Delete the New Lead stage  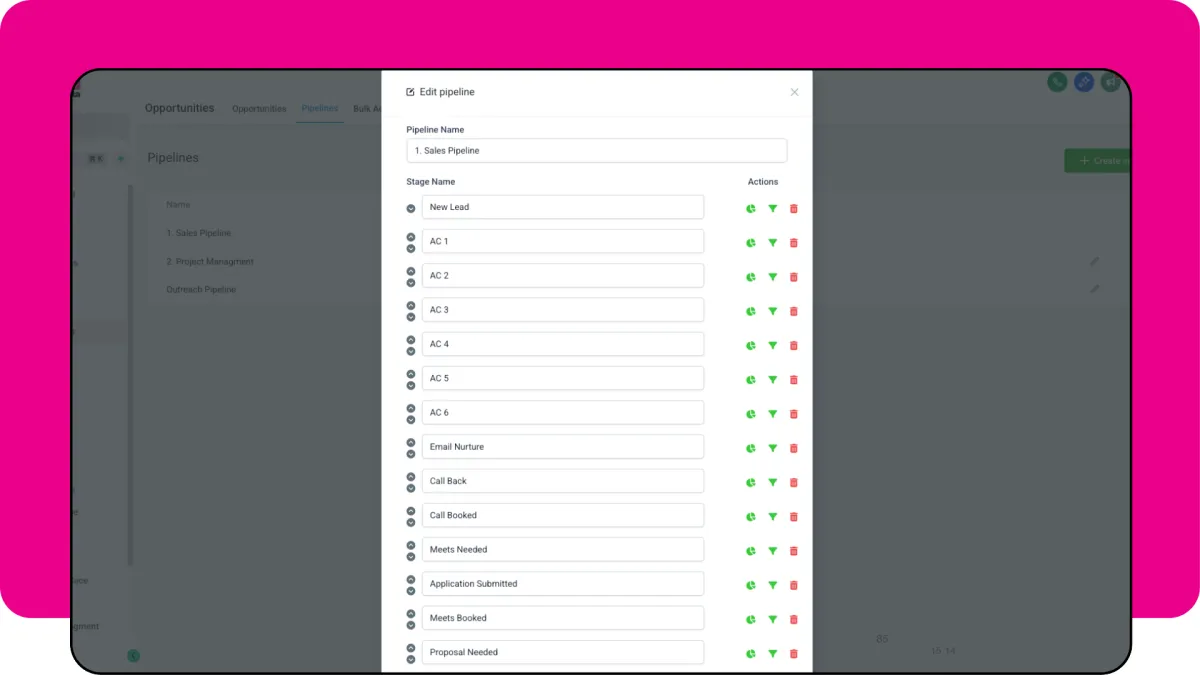(x=794, y=208)
